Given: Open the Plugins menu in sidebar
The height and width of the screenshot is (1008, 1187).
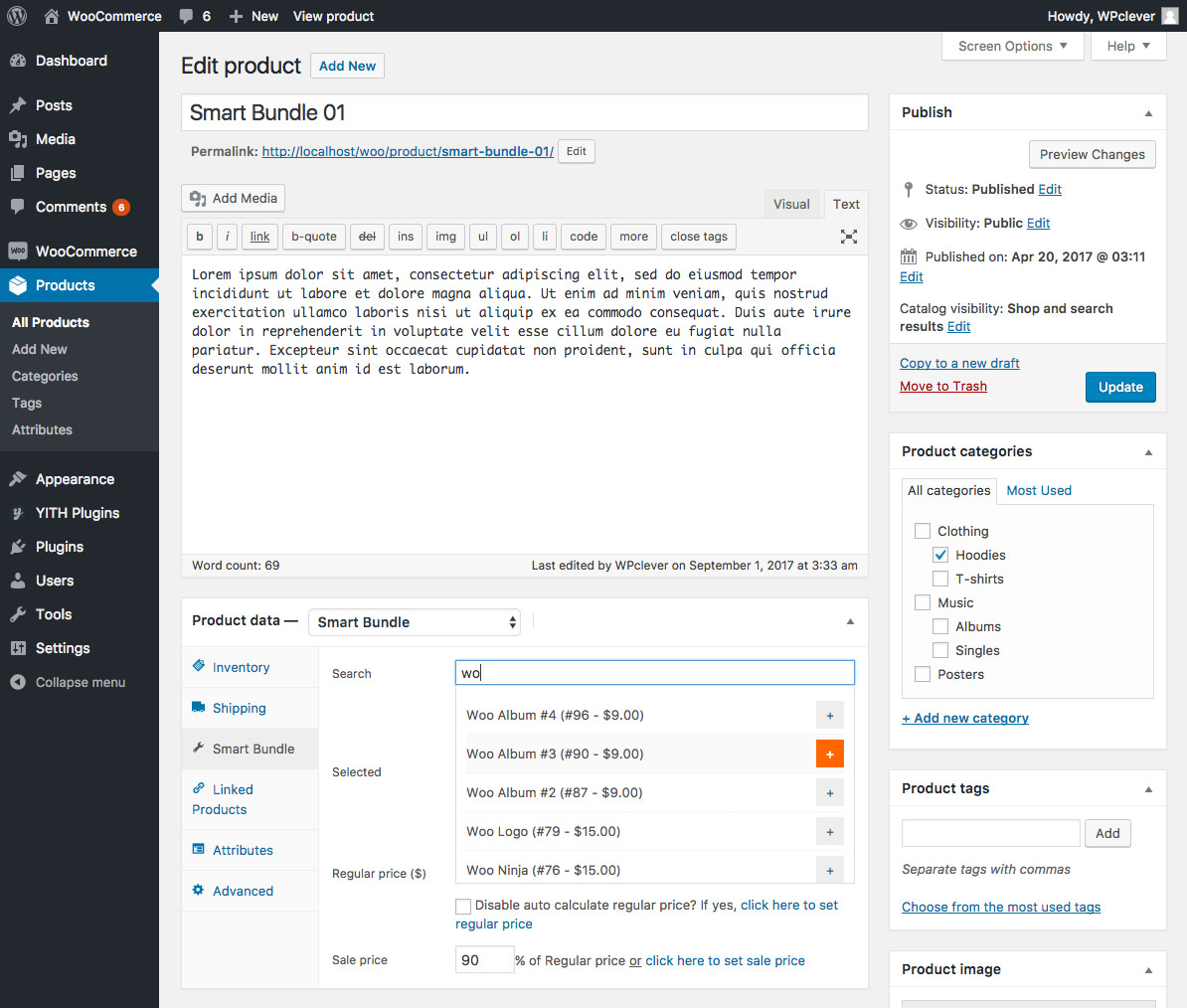Looking at the screenshot, I should pos(59,547).
